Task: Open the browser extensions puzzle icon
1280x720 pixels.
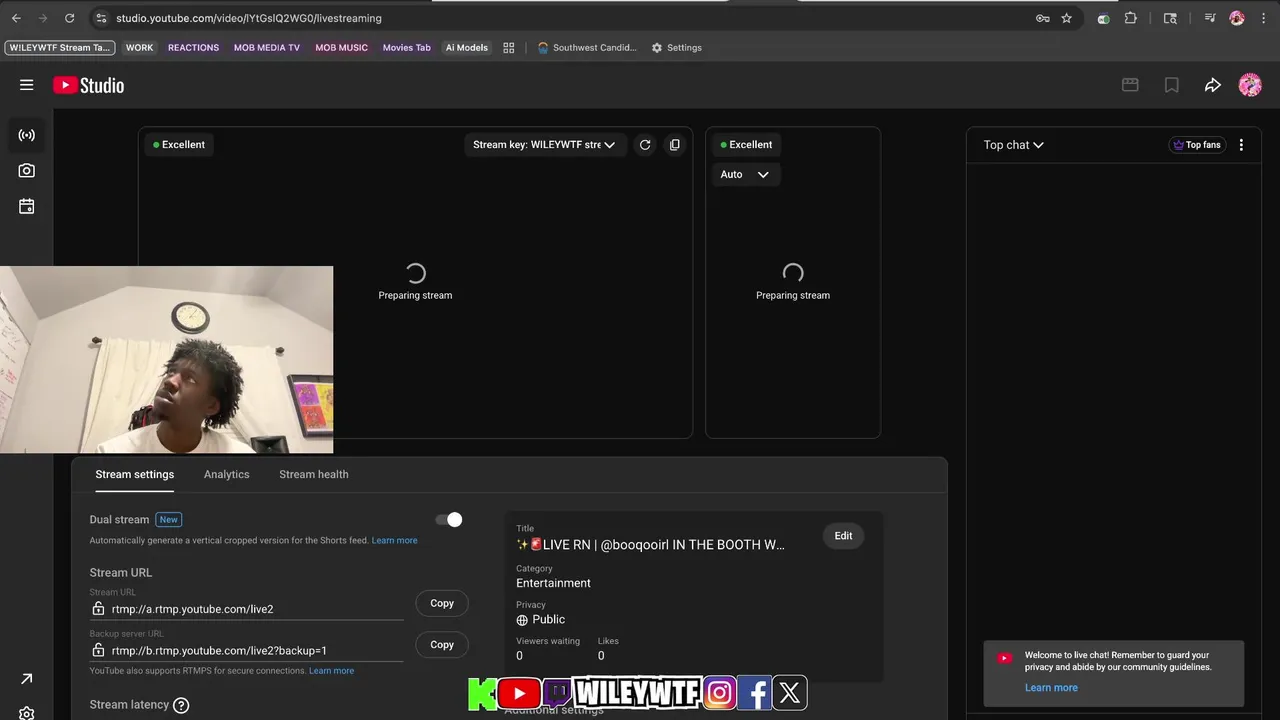Action: 1131,18
